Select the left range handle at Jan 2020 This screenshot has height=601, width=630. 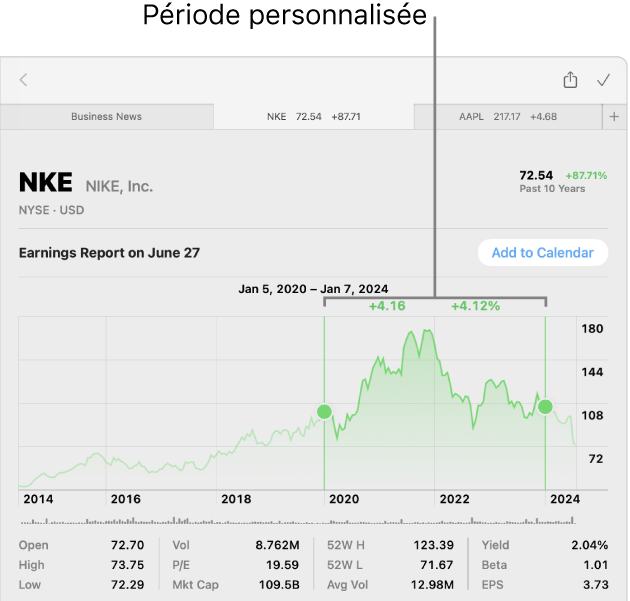324,411
